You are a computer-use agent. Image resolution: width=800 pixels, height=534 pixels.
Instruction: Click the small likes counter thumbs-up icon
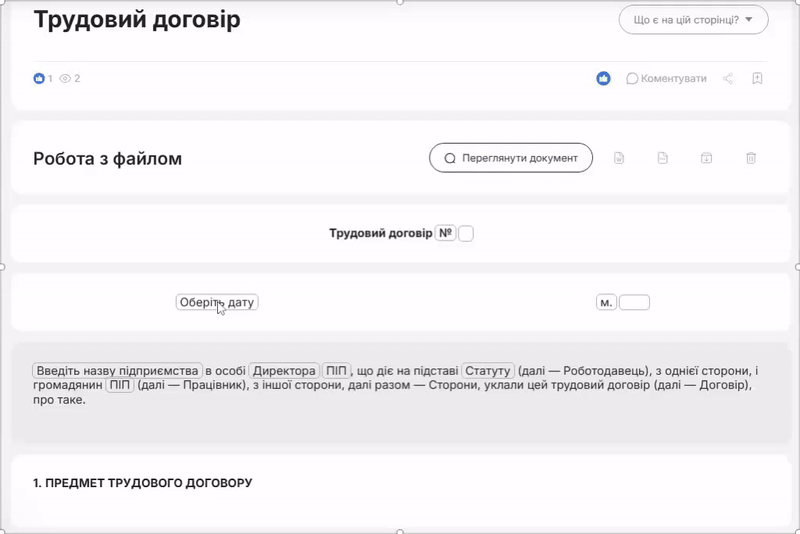(39, 78)
